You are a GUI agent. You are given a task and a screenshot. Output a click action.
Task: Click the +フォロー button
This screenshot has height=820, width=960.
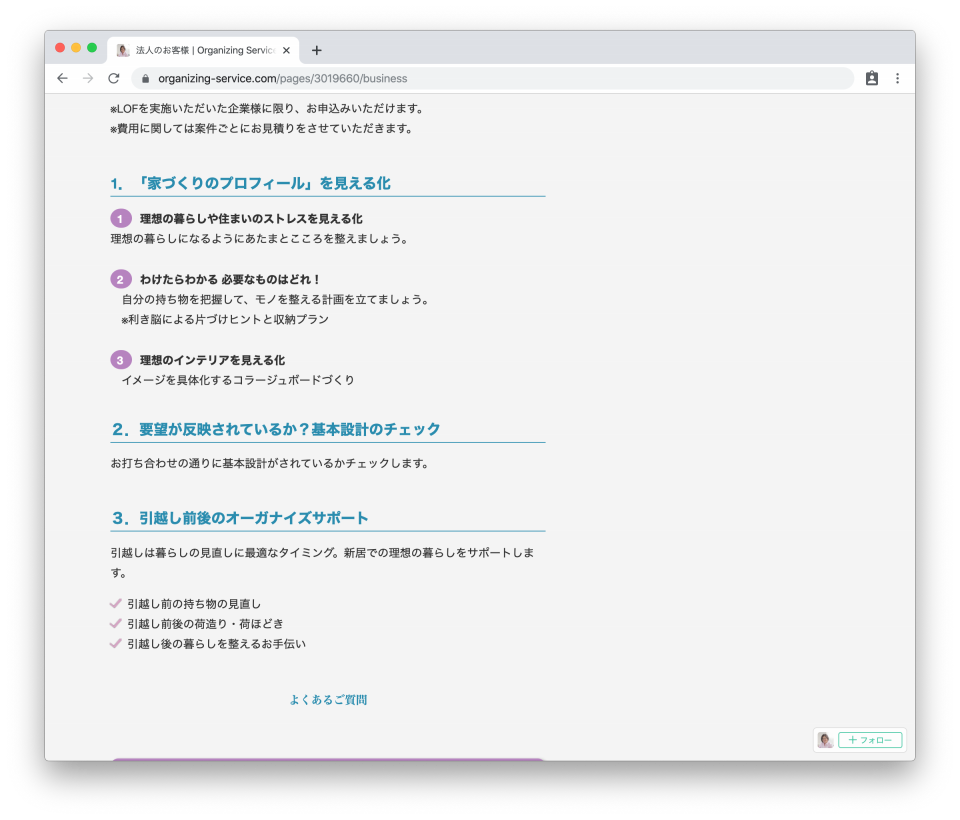870,740
